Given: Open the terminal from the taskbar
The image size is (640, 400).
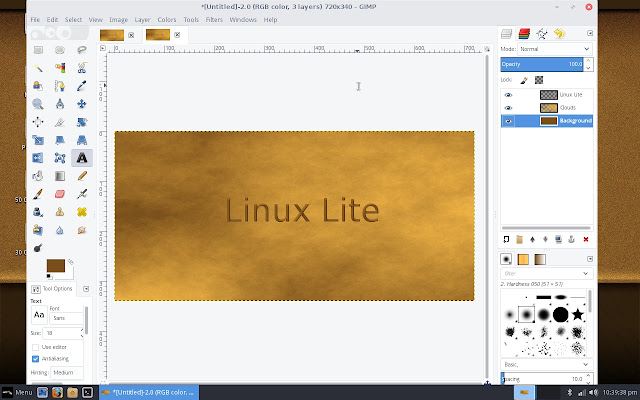Looking at the screenshot, I should 87,392.
